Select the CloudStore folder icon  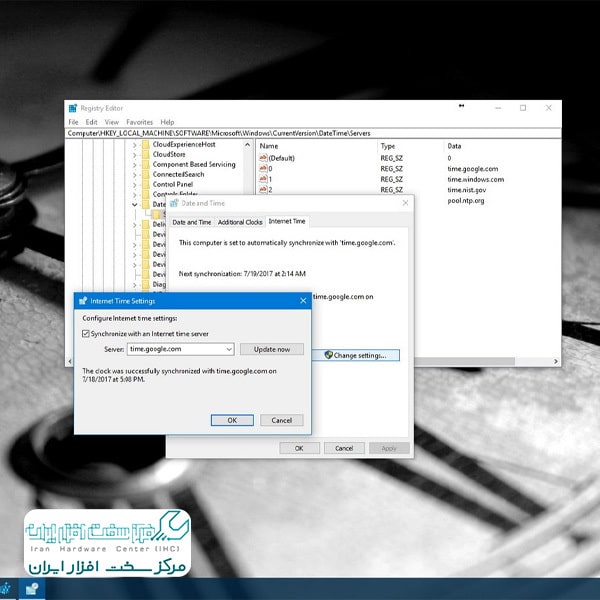pos(145,154)
